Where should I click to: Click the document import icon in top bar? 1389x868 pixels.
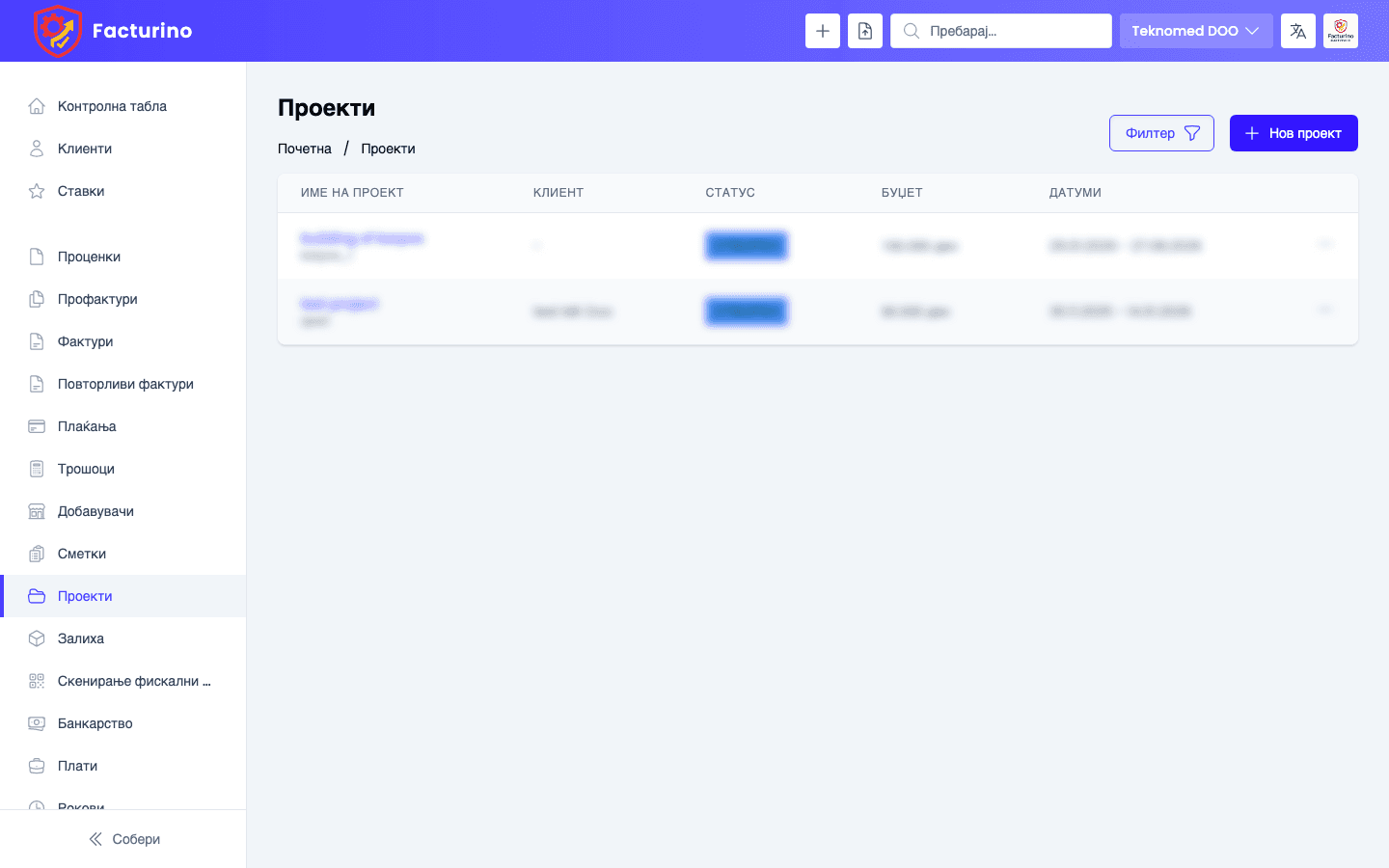point(864,30)
